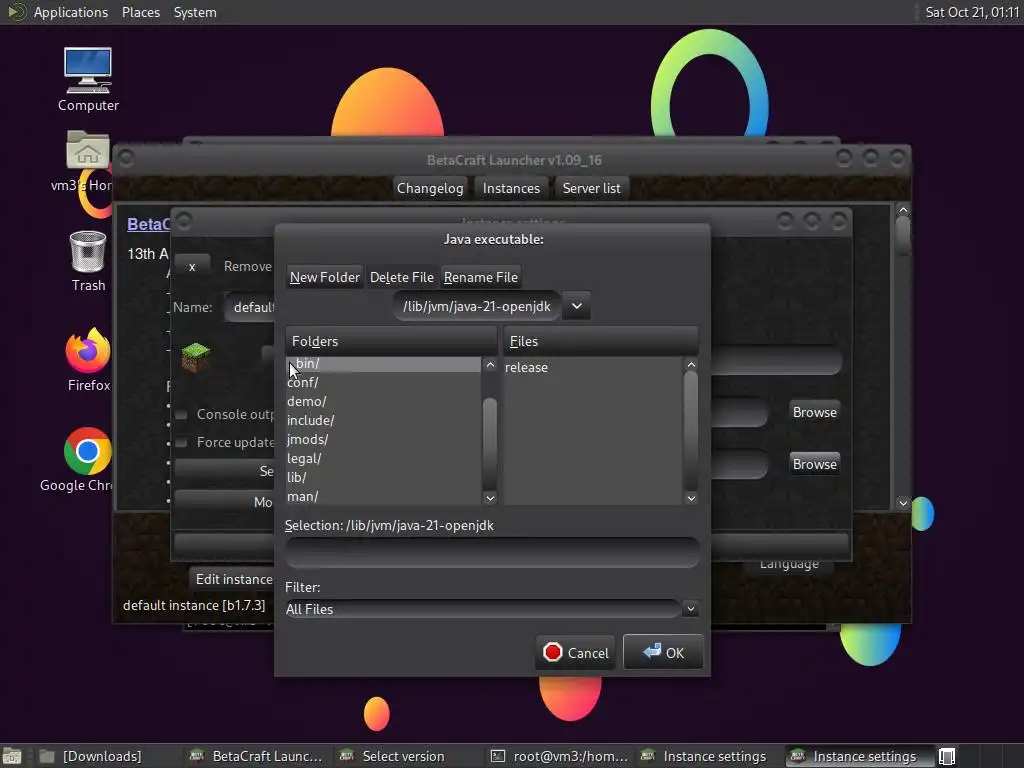Viewport: 1024px width, 768px height.
Task: Click the Selection path input field
Action: pos(492,552)
